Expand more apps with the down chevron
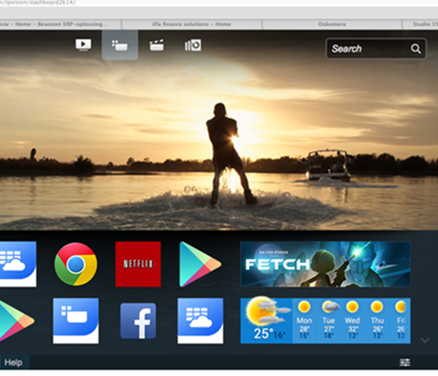This screenshot has height=376, width=438. coord(425,340)
